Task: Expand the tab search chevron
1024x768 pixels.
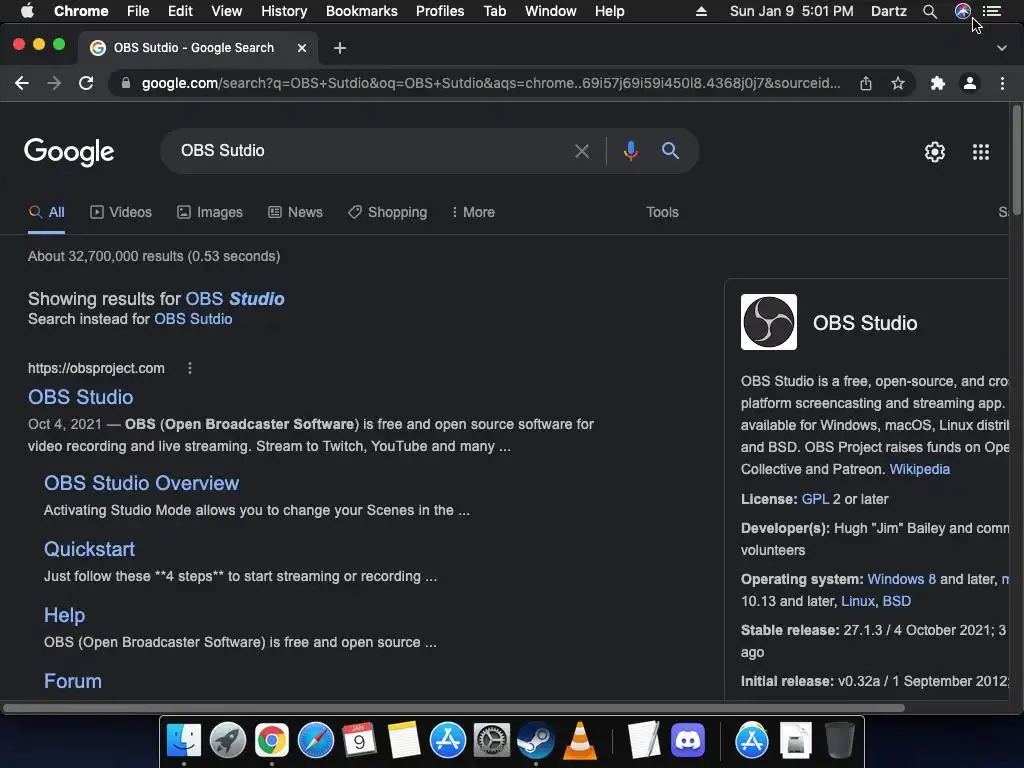Action: (x=1002, y=48)
